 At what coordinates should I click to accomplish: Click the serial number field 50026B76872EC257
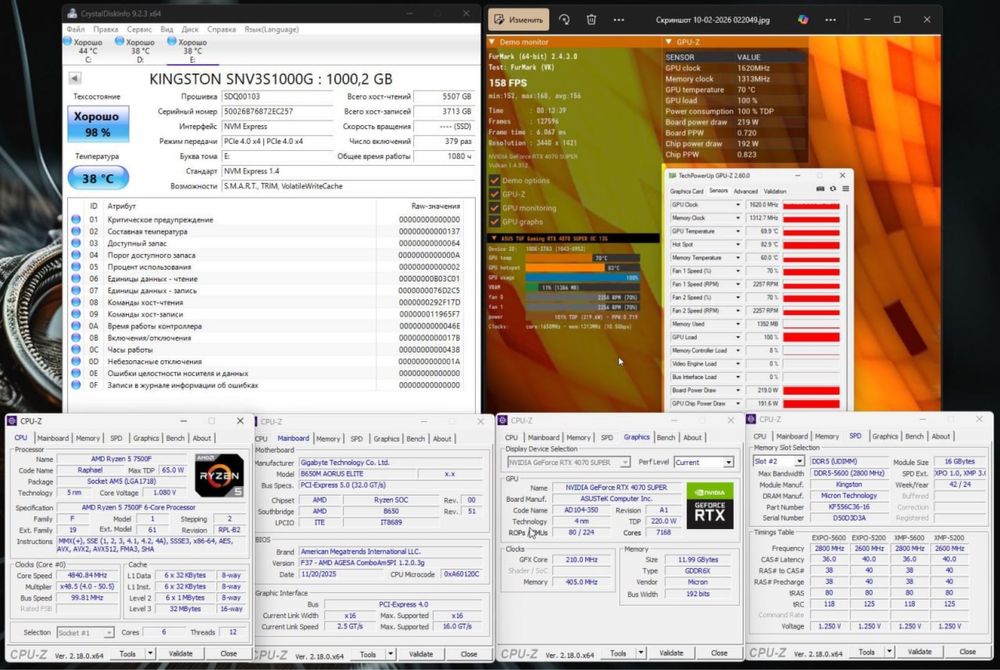point(277,111)
